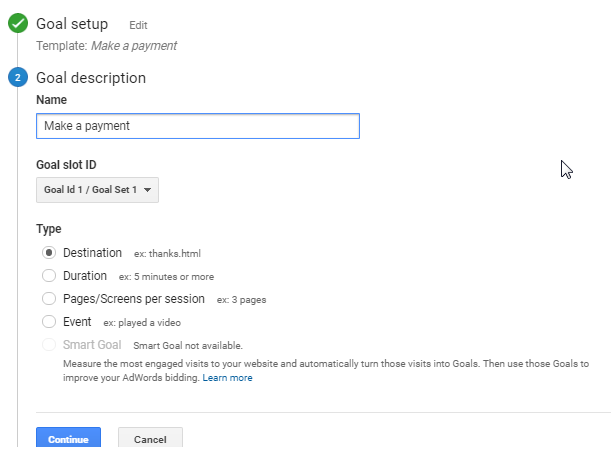Viewport: 611px width, 449px height.
Task: Click the Cancel button
Action: point(150,438)
